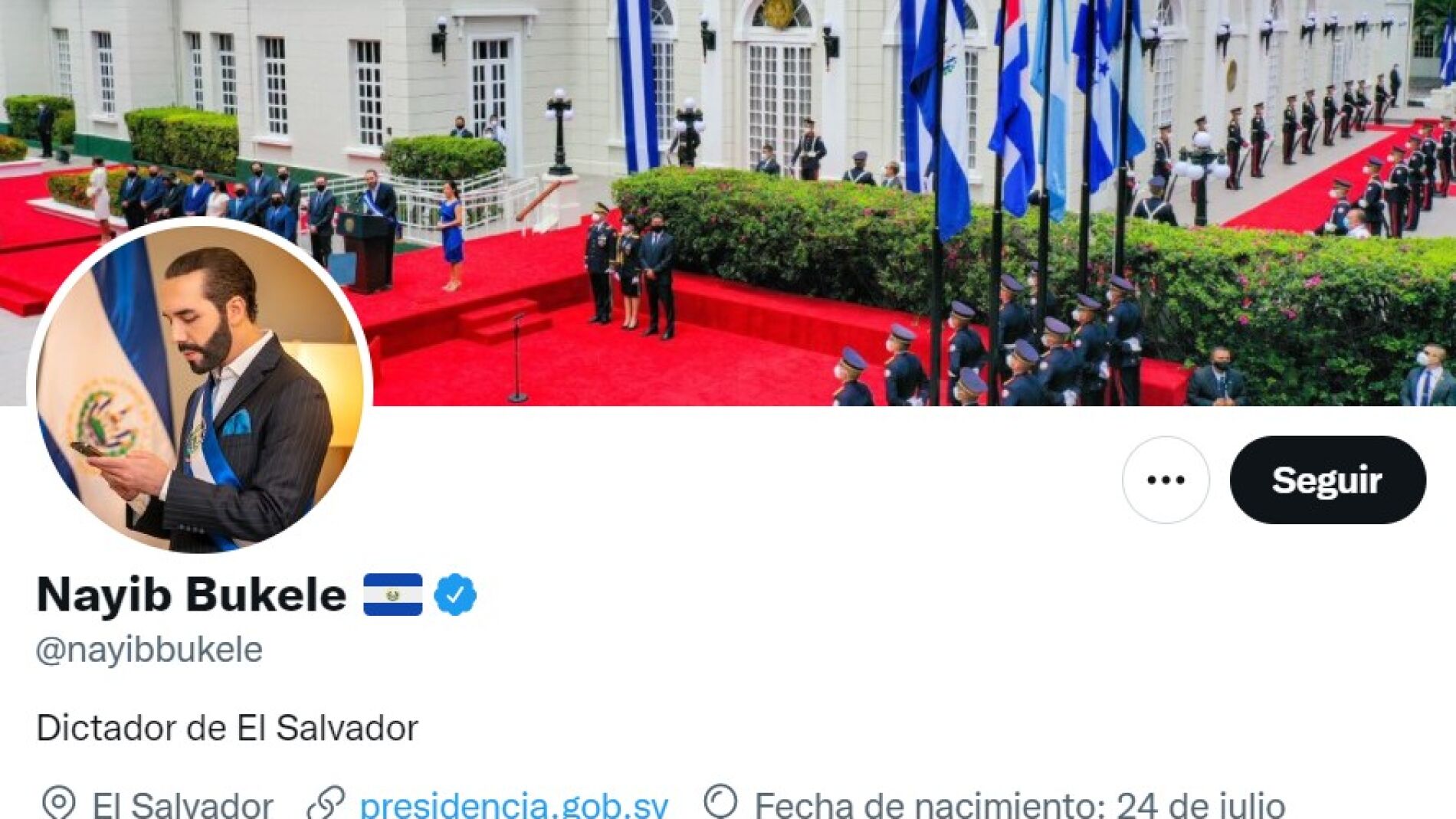Follow the account with the Seguir button
1456x819 pixels.
pyautogui.click(x=1328, y=480)
